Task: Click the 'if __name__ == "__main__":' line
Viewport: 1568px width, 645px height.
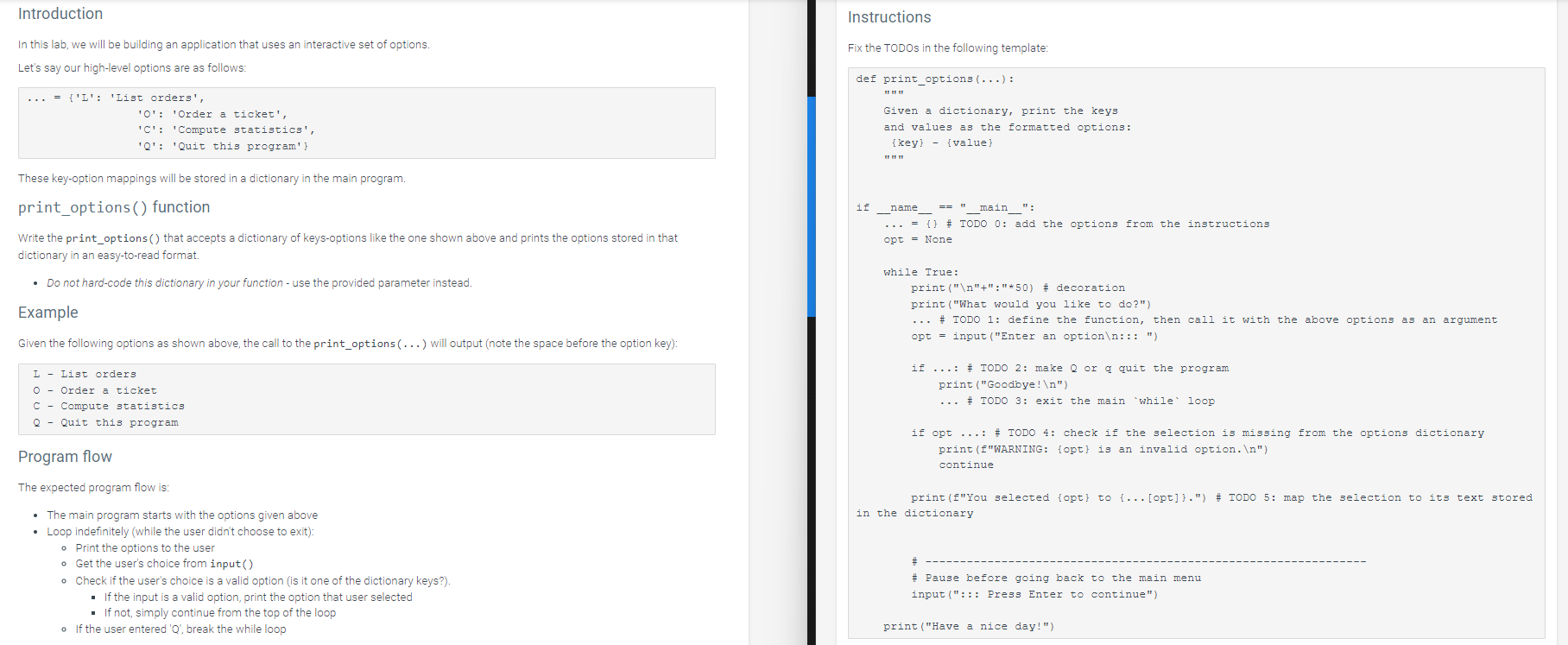Action: [x=945, y=207]
